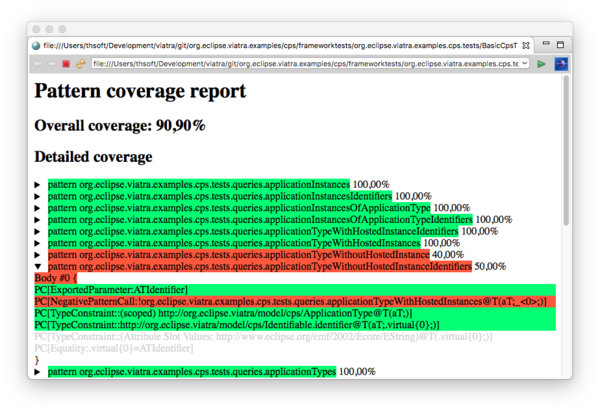
Task: Click the green applicationTypeWithHostedInstances pattern label
Action: pos(234,243)
